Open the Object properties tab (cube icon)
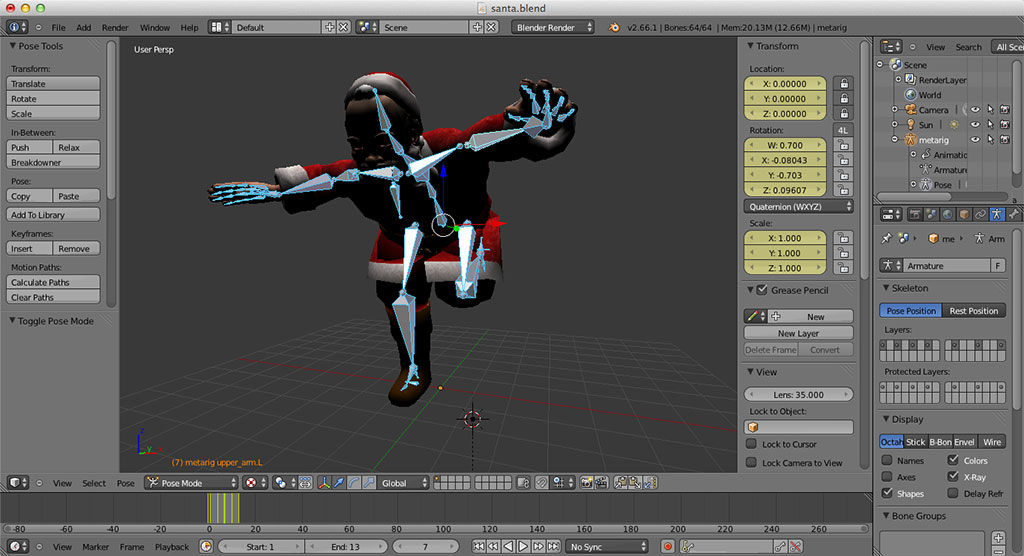1024x556 pixels. [x=964, y=214]
